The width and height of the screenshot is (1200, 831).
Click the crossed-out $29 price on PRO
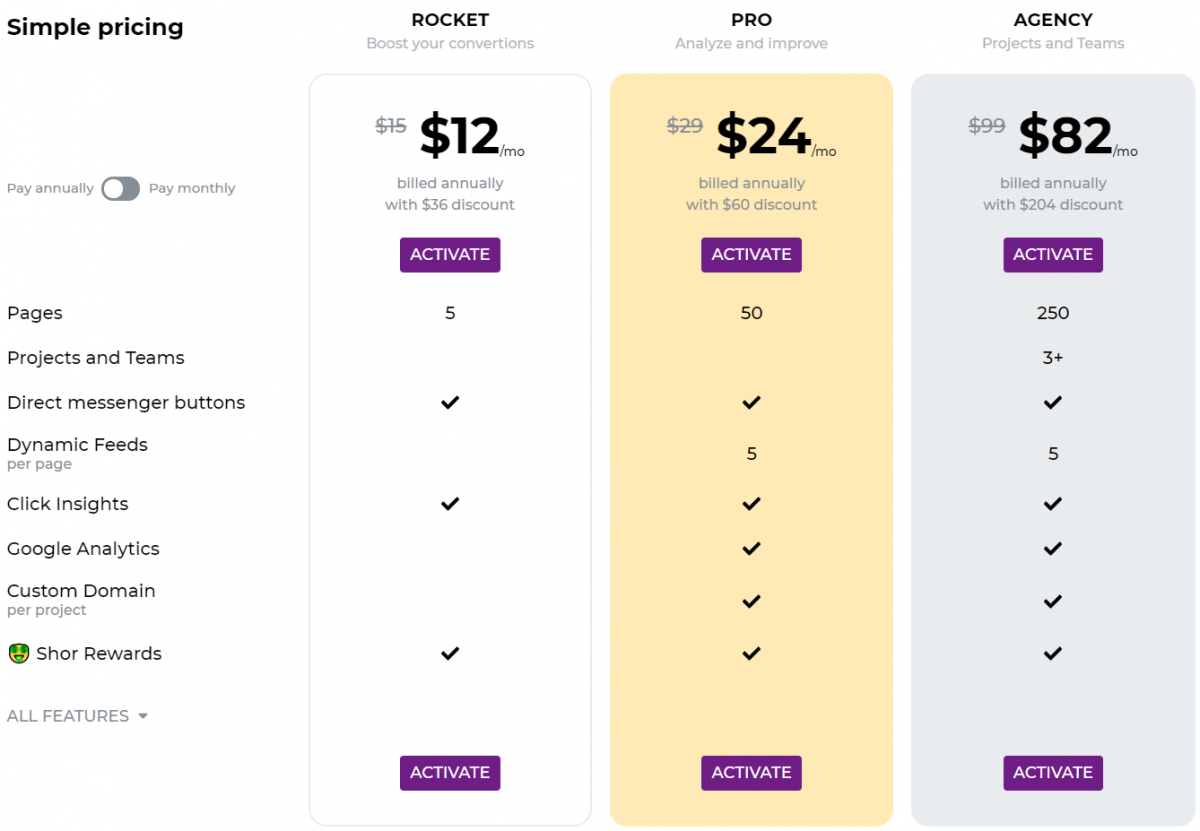(x=685, y=126)
